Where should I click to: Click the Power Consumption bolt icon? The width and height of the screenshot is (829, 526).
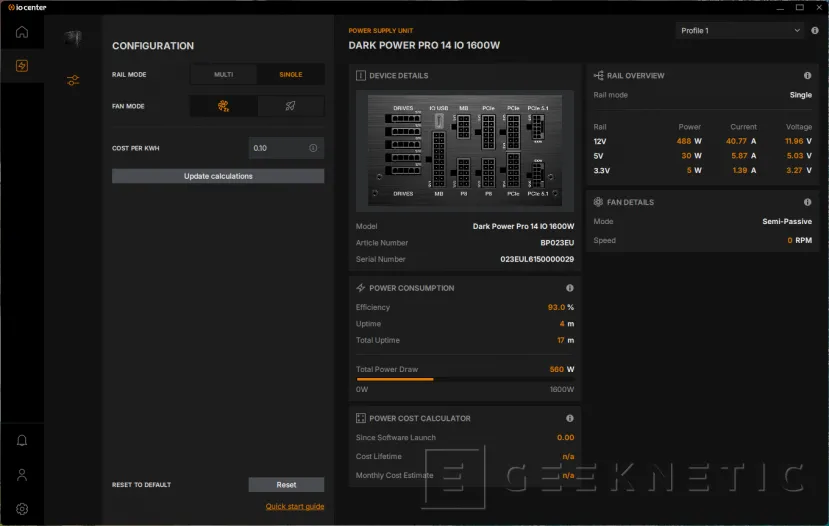pyautogui.click(x=361, y=288)
